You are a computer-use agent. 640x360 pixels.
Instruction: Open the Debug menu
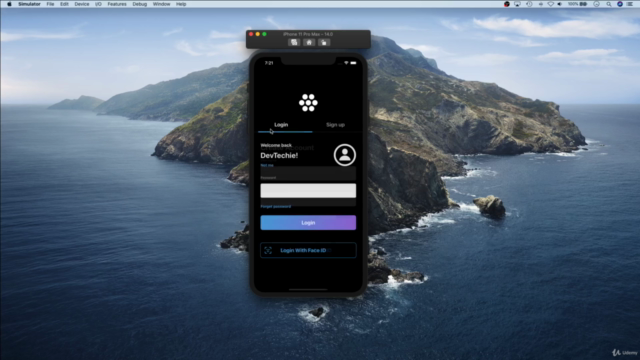(140, 4)
